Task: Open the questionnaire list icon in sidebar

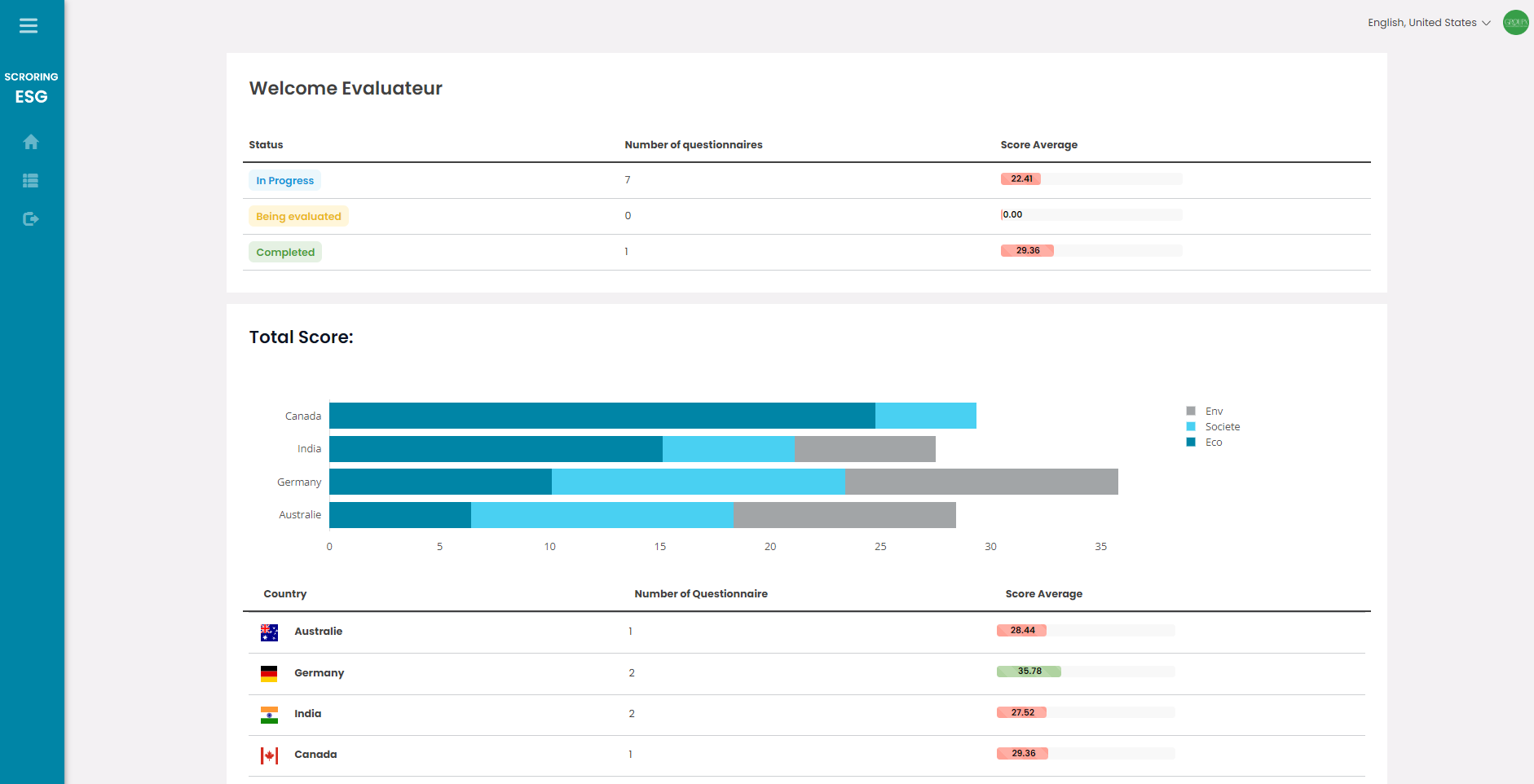Action: pos(31,181)
